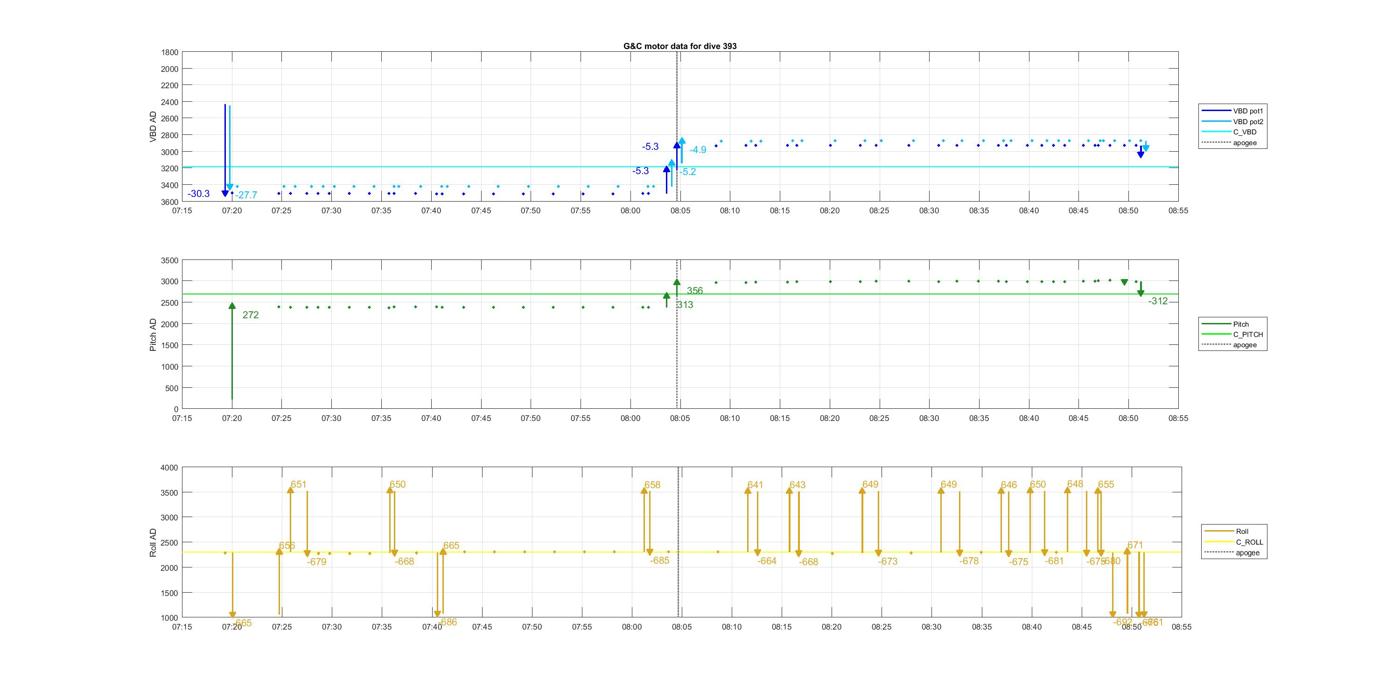Click the "-27.7" annotation in VBD plot
Viewport: 1400px width, 693px height.
click(246, 195)
